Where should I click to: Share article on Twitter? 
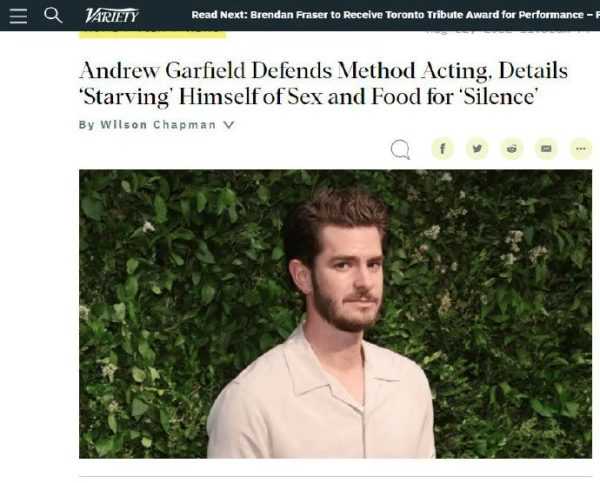477,148
